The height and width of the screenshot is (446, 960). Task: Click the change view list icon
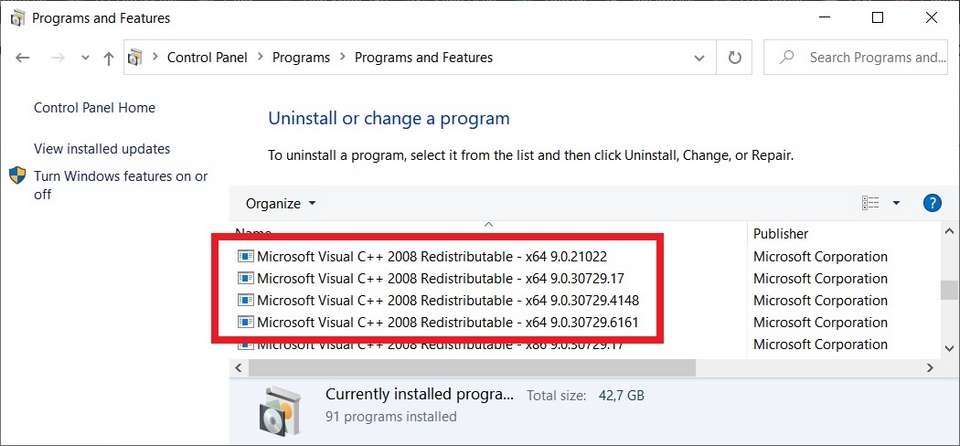pos(871,203)
